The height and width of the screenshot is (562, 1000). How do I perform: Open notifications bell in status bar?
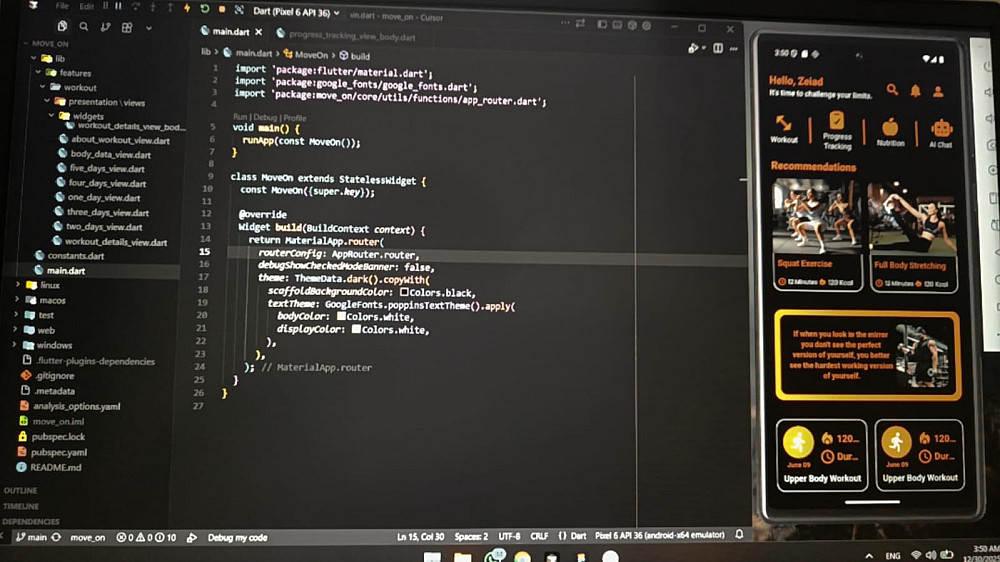[x=739, y=535]
